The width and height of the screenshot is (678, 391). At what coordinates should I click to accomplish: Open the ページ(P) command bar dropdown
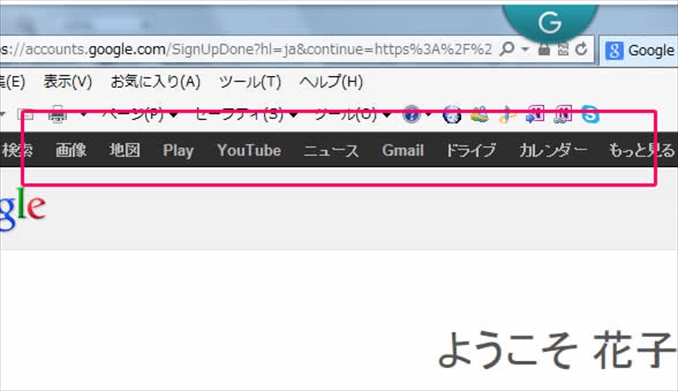click(x=140, y=115)
